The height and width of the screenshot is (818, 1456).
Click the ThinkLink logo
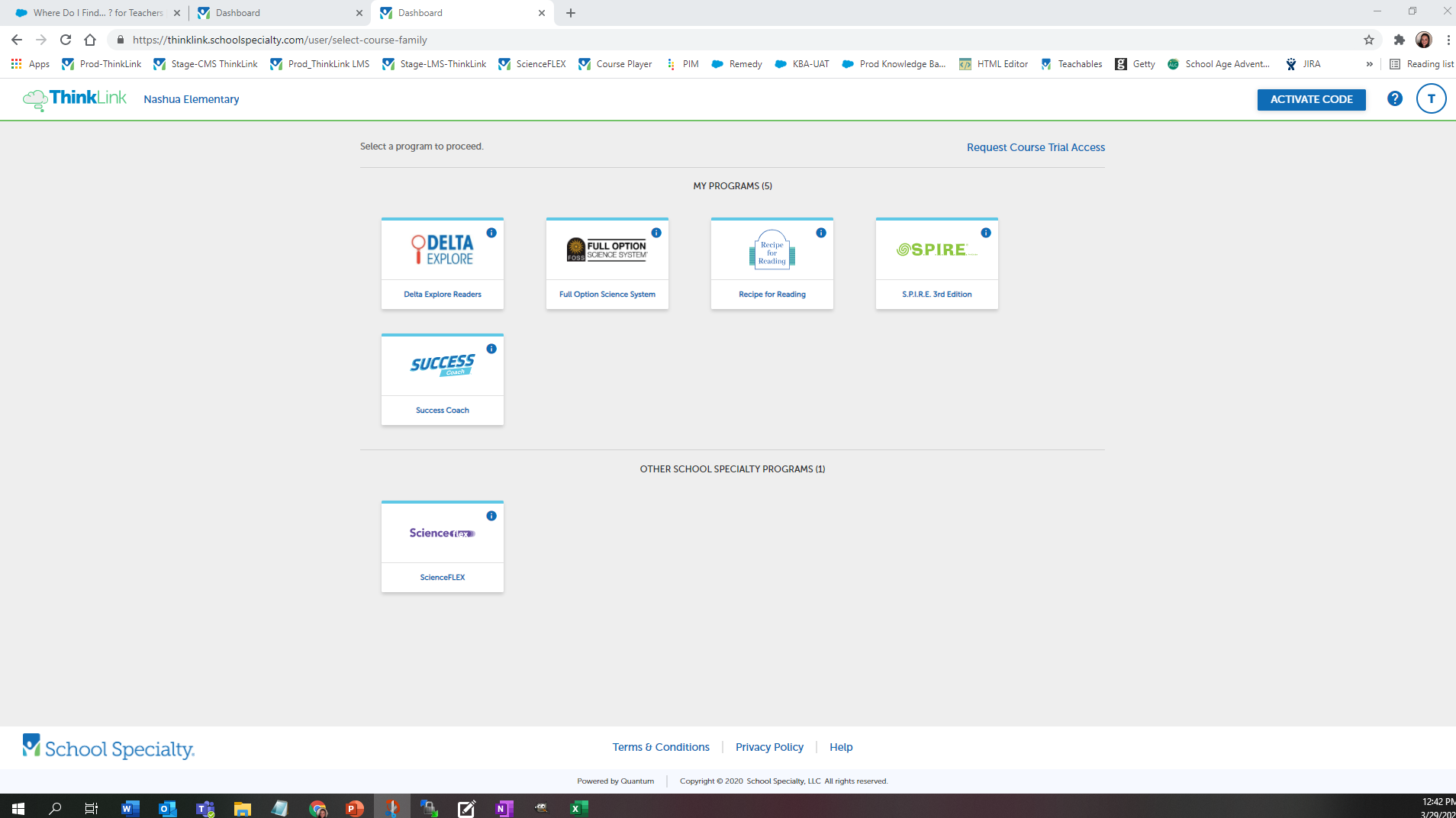[x=75, y=99]
